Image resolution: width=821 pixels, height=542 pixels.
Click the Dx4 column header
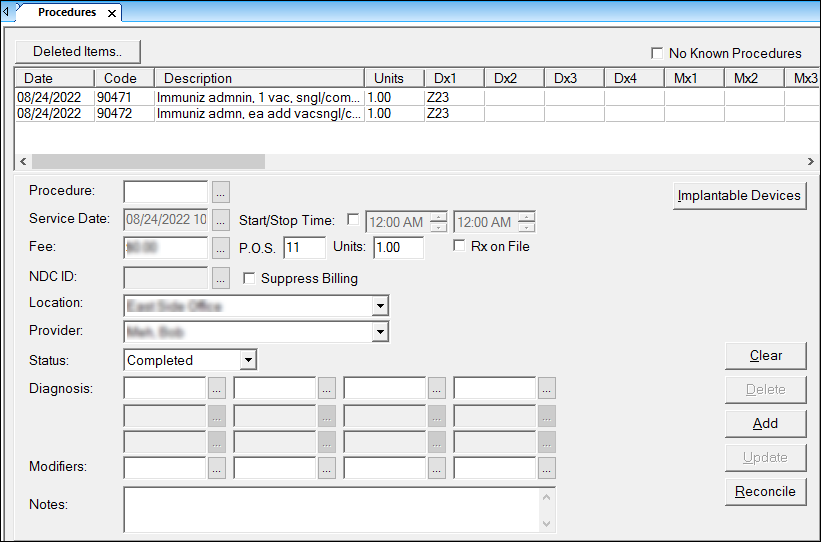[x=635, y=78]
